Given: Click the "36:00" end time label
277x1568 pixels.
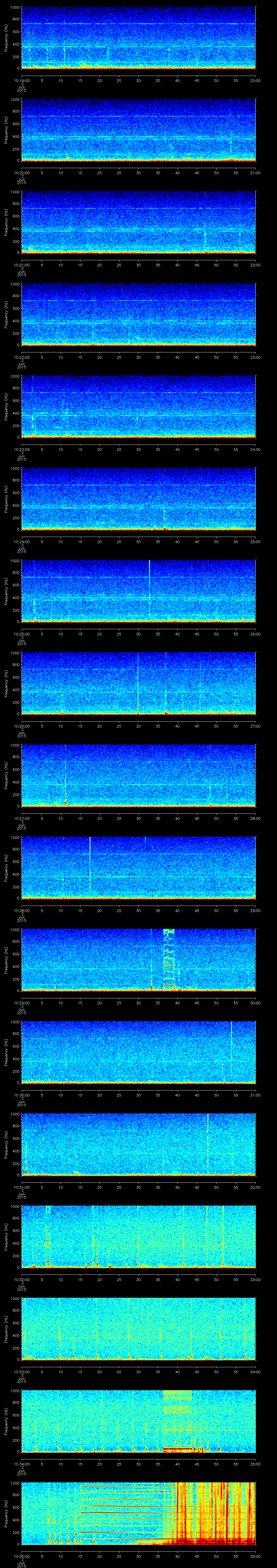Looking at the screenshot, I should (x=256, y=1556).
